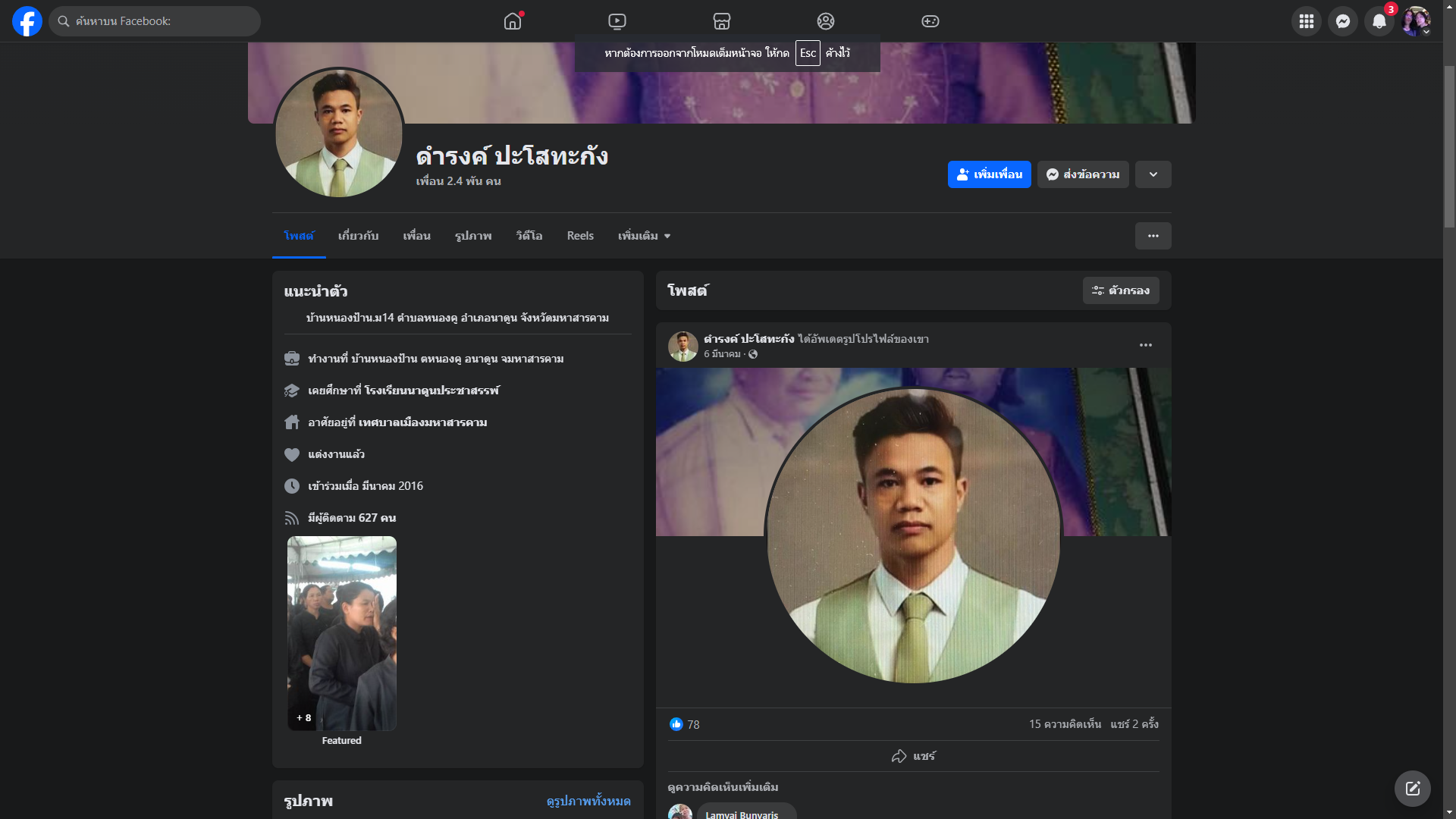Viewport: 1456px width, 819px height.
Task: Open Messenger chats icon
Action: click(1342, 21)
